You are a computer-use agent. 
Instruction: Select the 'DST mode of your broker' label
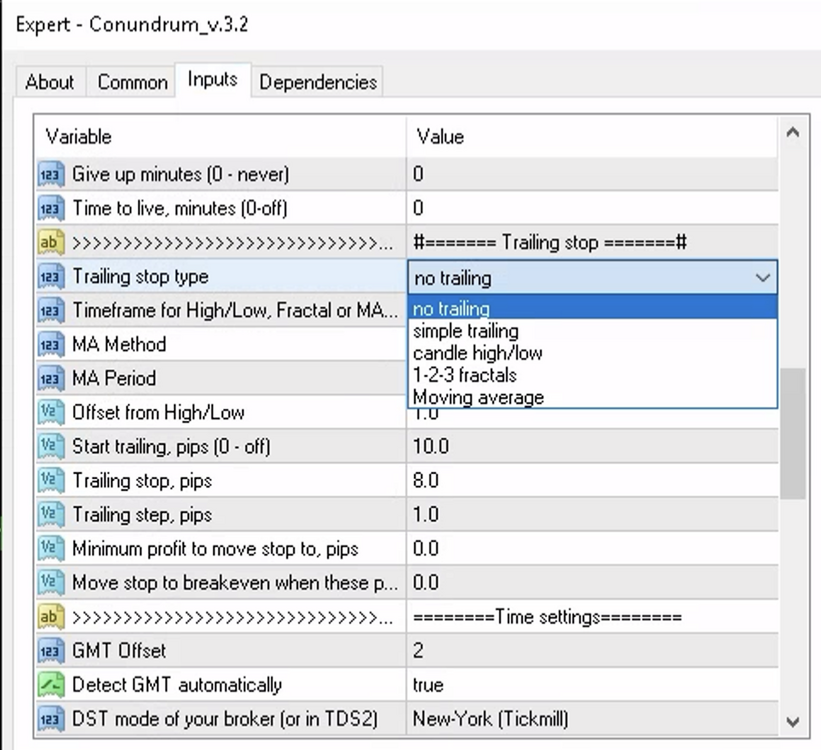(225, 719)
